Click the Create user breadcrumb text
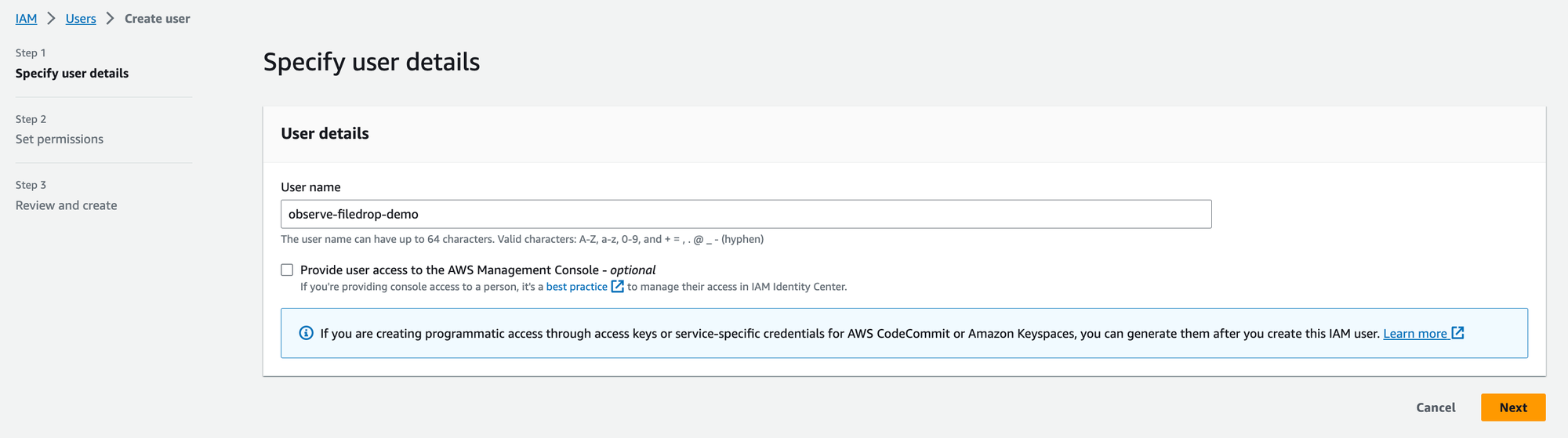The width and height of the screenshot is (1568, 438). (157, 18)
